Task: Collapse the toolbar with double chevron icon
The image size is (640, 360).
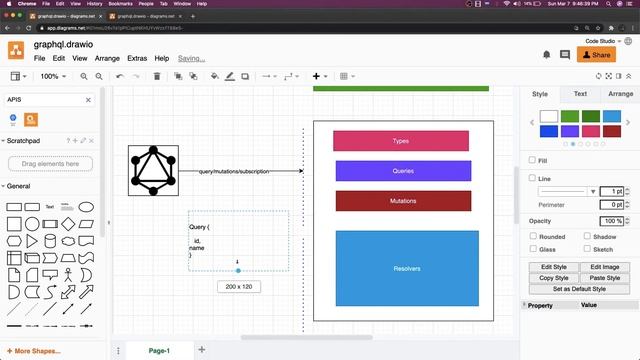Action: click(629, 76)
